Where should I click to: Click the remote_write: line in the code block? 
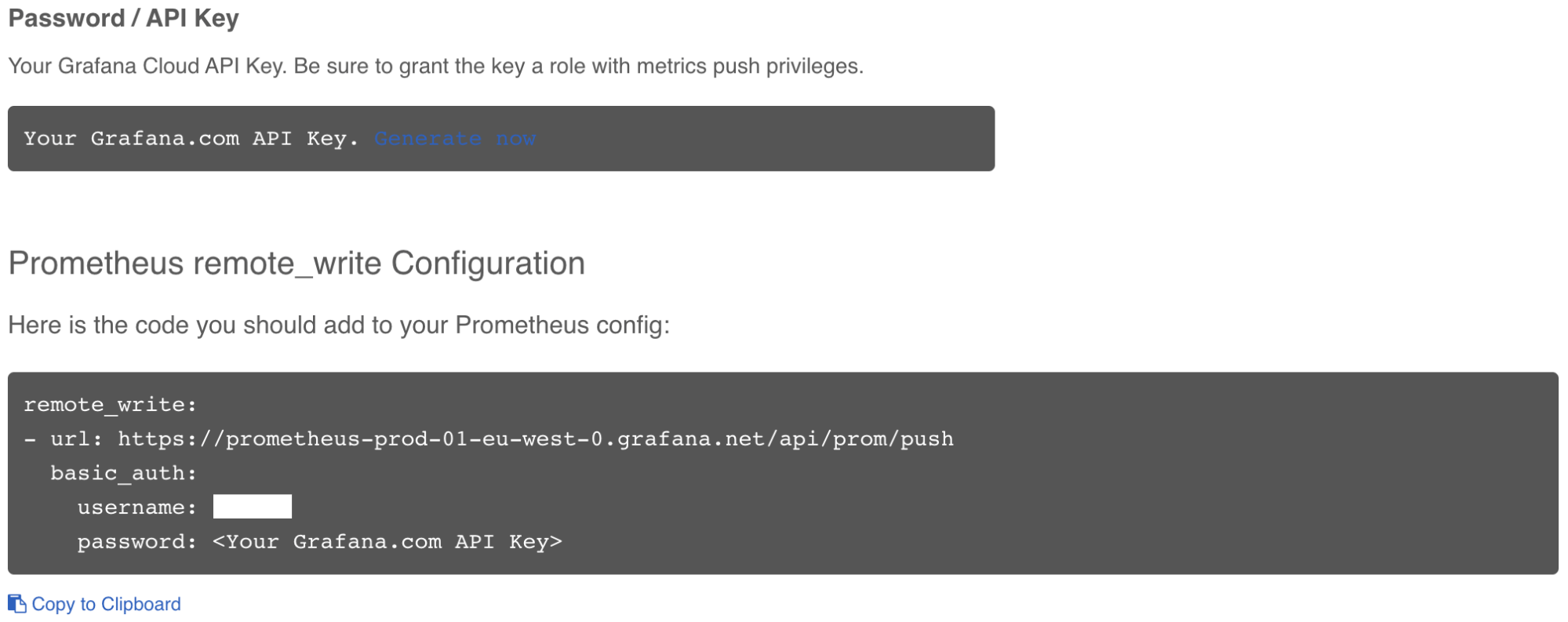110,405
